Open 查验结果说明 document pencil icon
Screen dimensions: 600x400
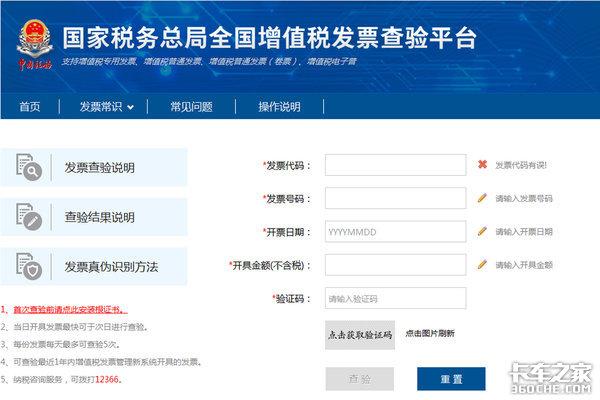point(29,217)
